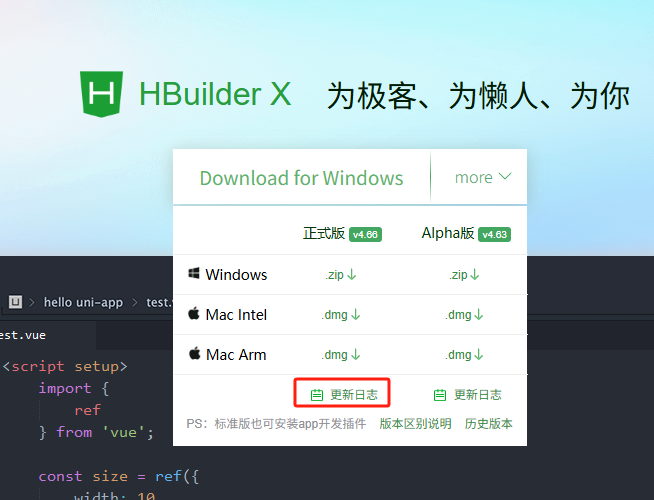Open the 历史版本 link

[488, 424]
